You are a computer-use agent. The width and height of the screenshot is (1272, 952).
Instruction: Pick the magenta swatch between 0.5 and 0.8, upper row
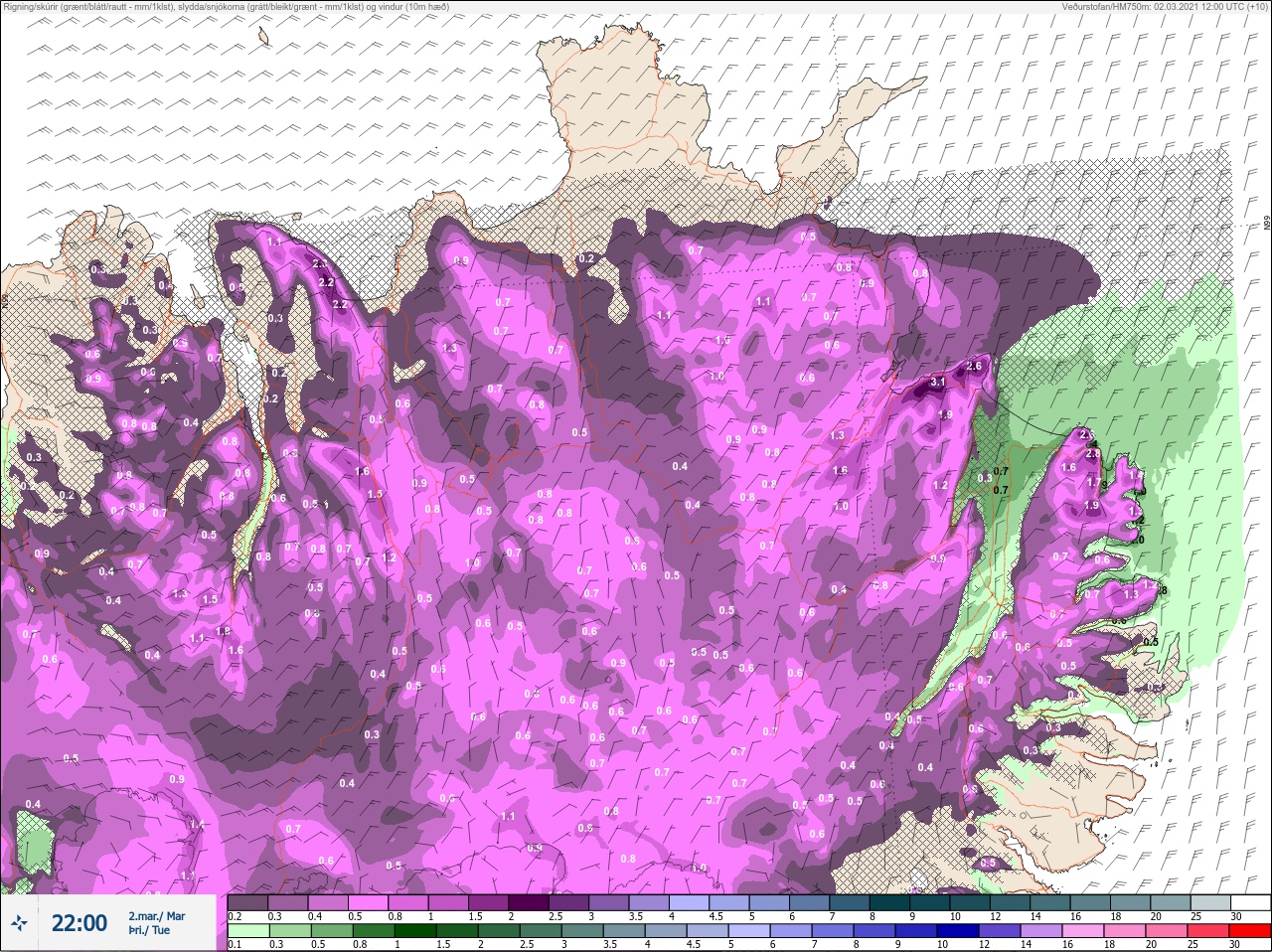[x=369, y=902]
